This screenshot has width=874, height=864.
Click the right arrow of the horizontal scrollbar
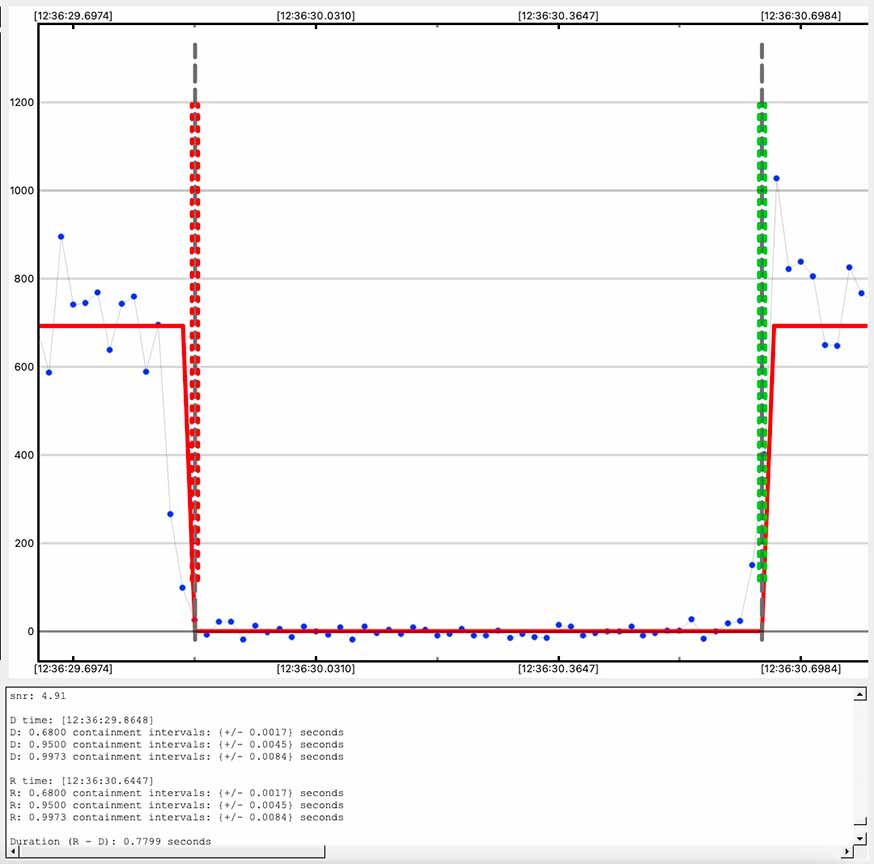(847, 851)
